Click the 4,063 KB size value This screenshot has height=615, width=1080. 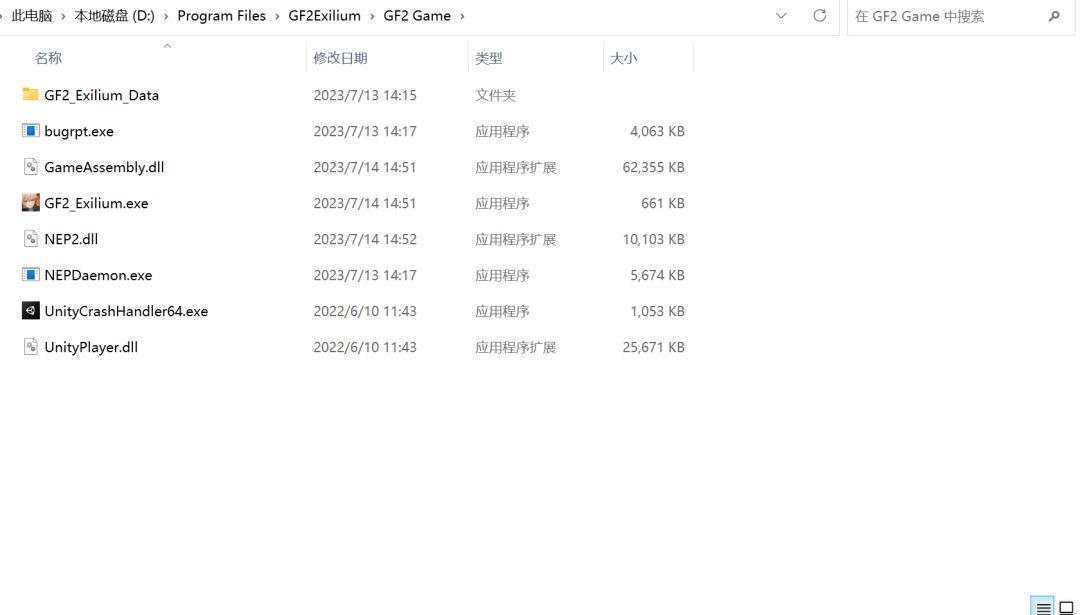pos(657,131)
